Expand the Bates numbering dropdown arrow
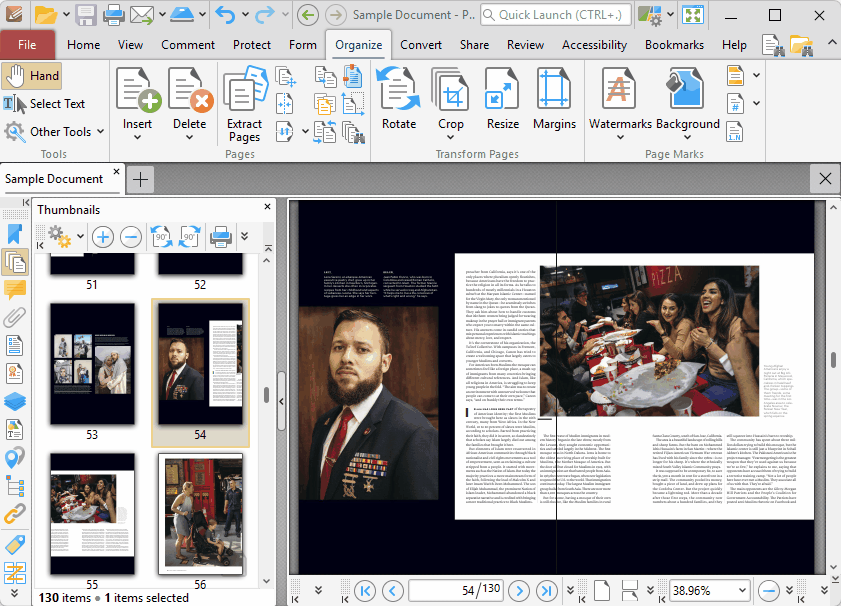 [756, 104]
